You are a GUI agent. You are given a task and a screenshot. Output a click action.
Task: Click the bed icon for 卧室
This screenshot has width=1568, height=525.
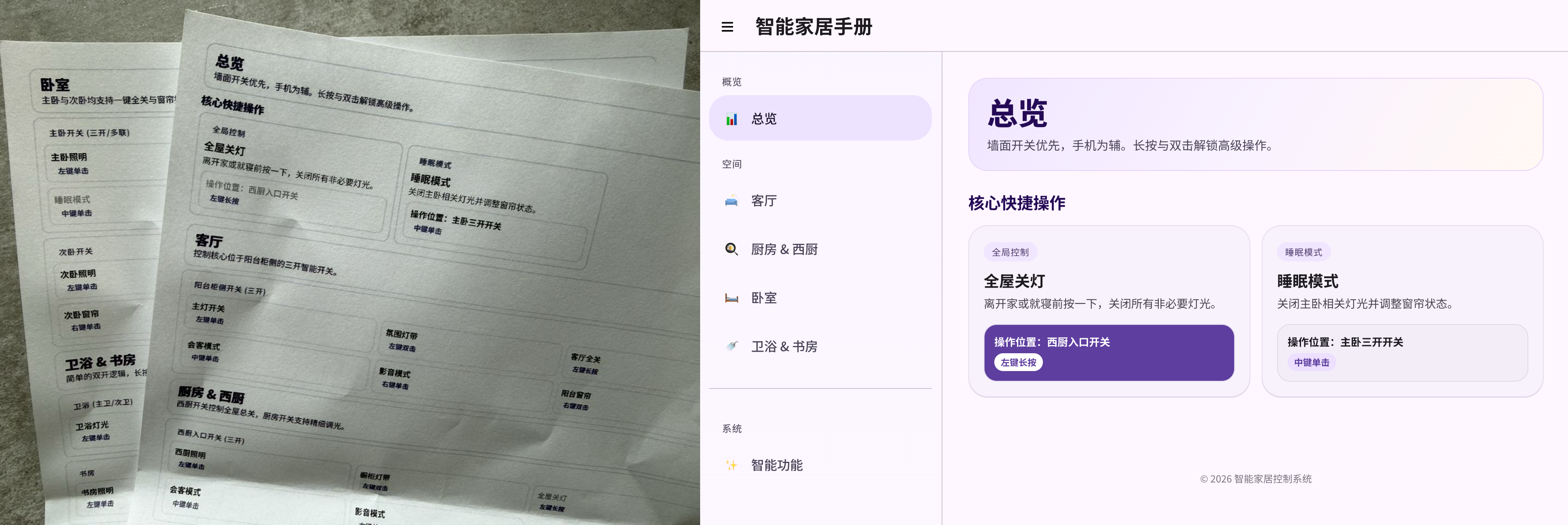[x=732, y=298]
